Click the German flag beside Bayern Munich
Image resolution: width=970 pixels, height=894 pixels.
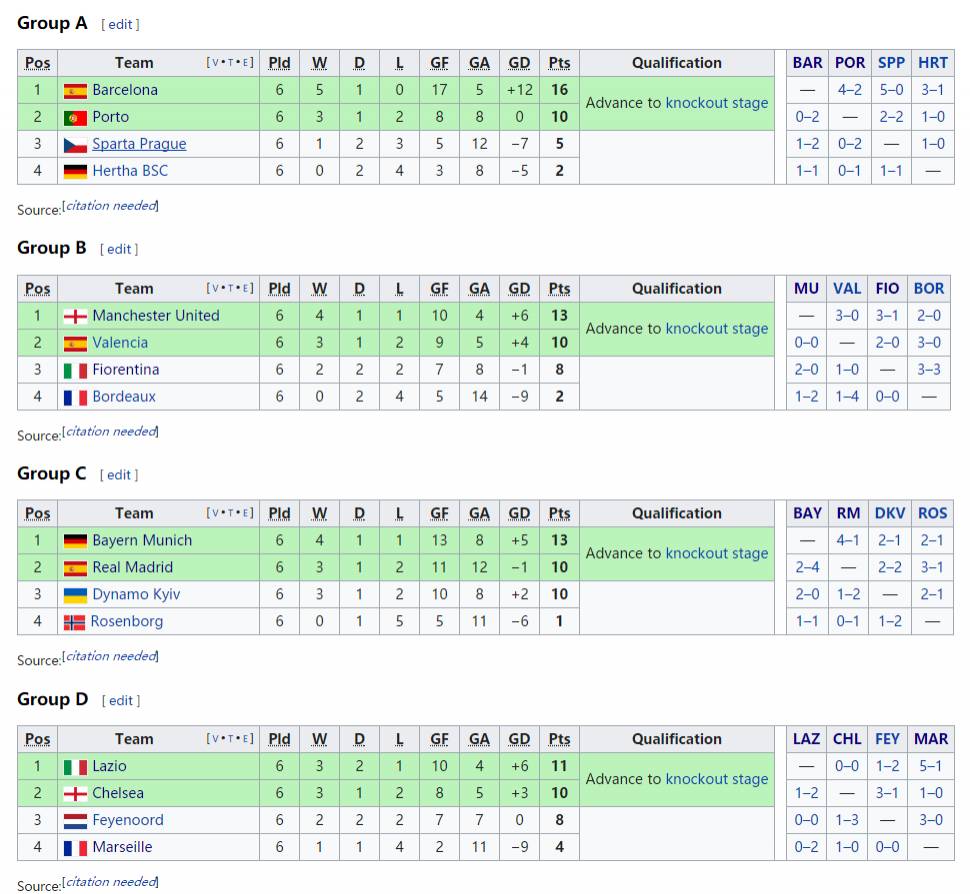[75, 540]
